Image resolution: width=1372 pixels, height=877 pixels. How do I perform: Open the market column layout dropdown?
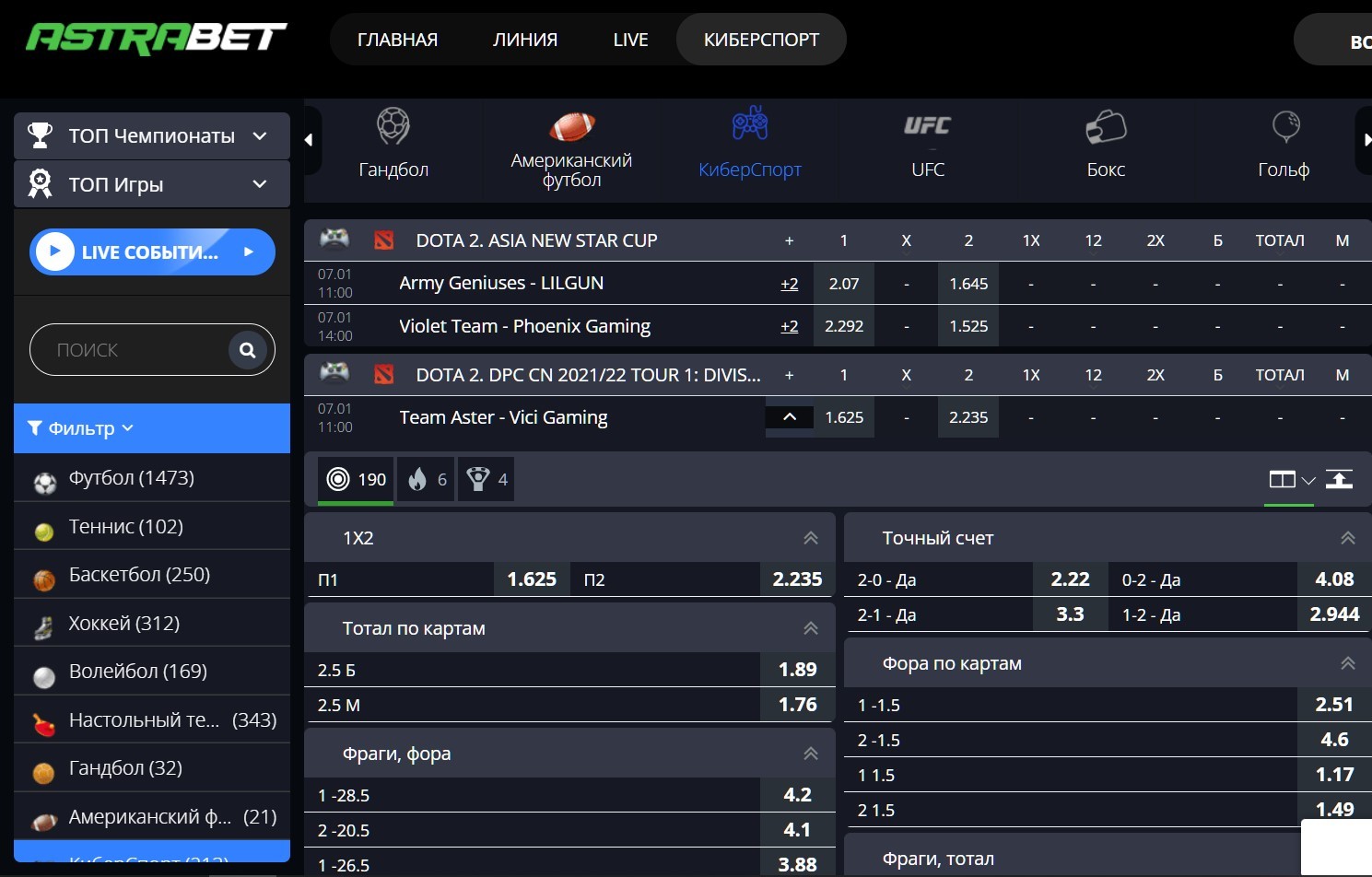click(x=1292, y=479)
